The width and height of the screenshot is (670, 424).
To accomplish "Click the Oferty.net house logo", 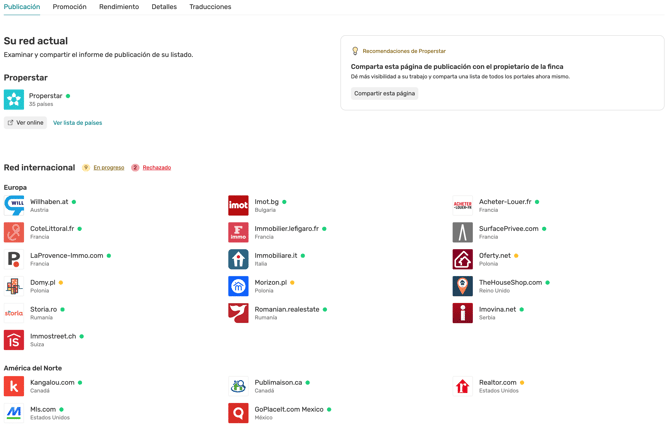I will pyautogui.click(x=462, y=259).
